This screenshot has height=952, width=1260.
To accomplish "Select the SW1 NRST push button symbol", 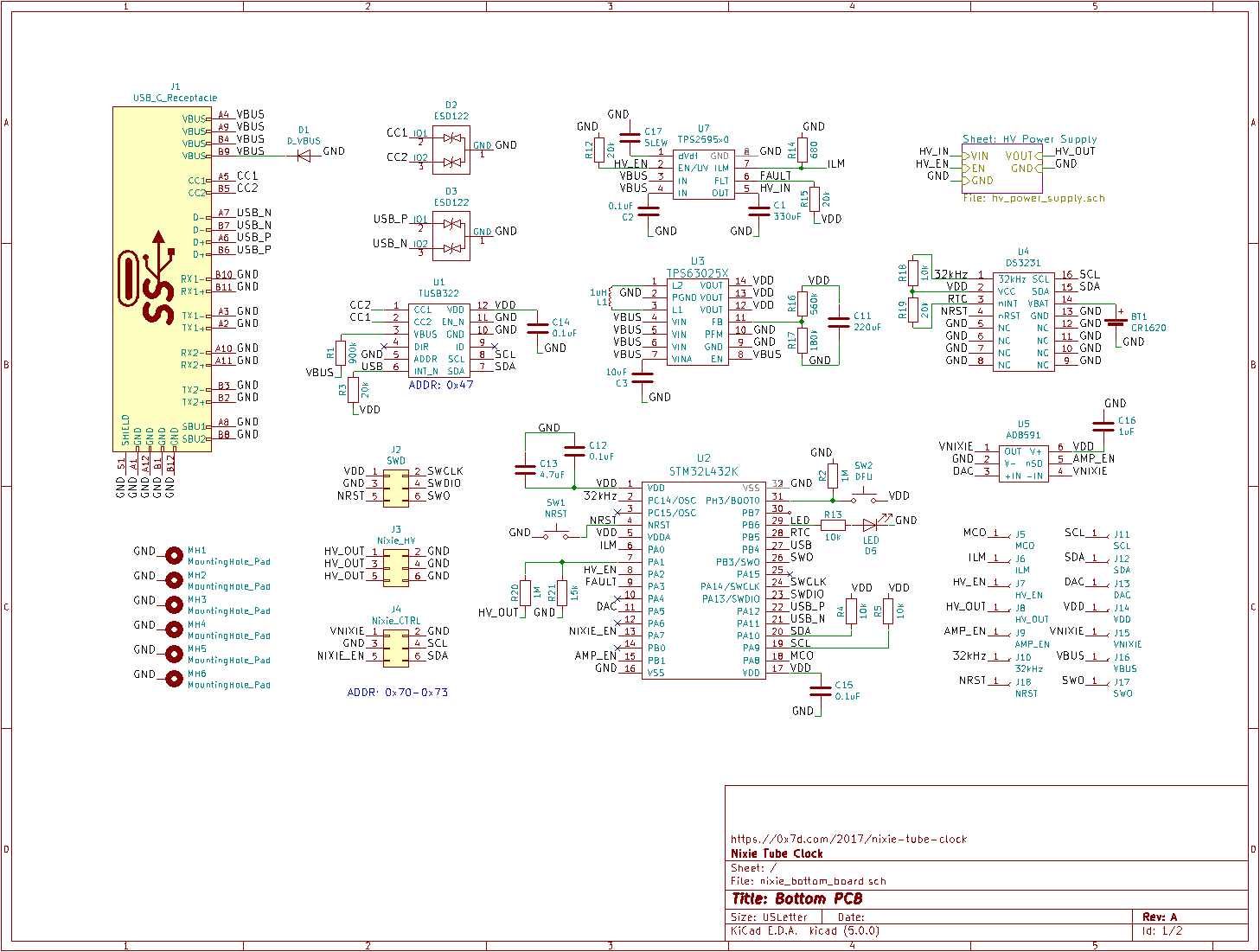I will (556, 533).
